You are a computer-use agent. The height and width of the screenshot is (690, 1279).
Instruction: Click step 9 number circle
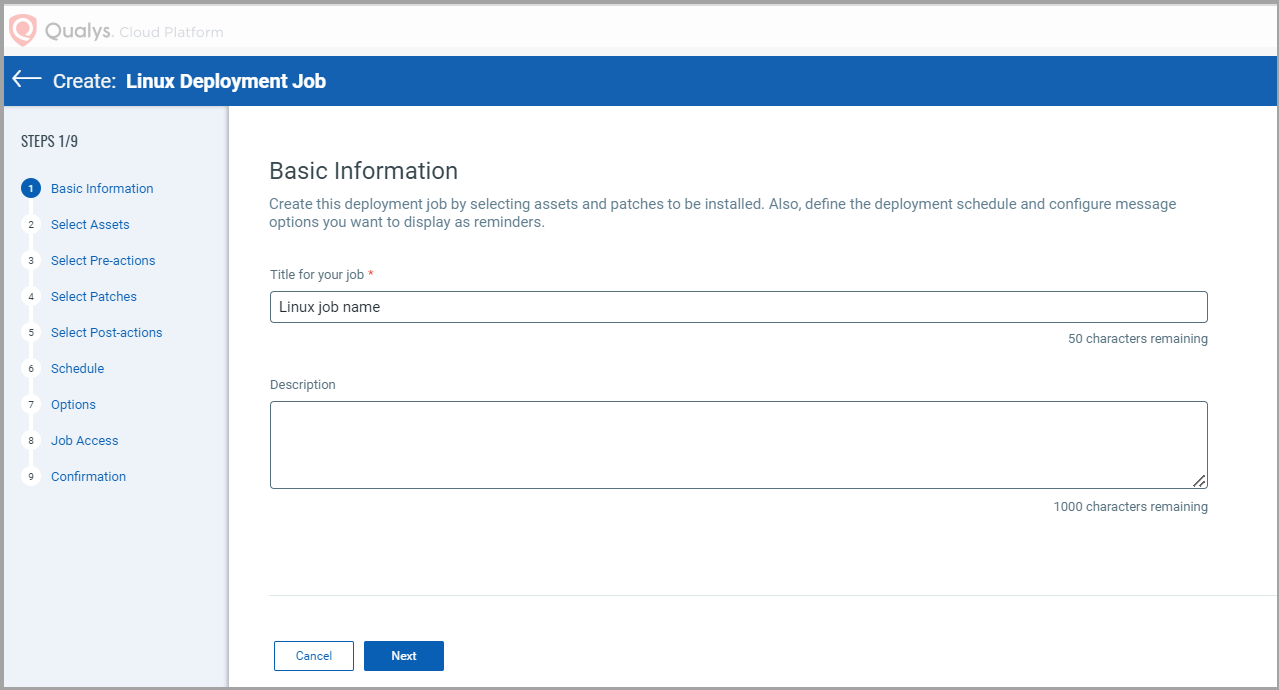click(31, 477)
